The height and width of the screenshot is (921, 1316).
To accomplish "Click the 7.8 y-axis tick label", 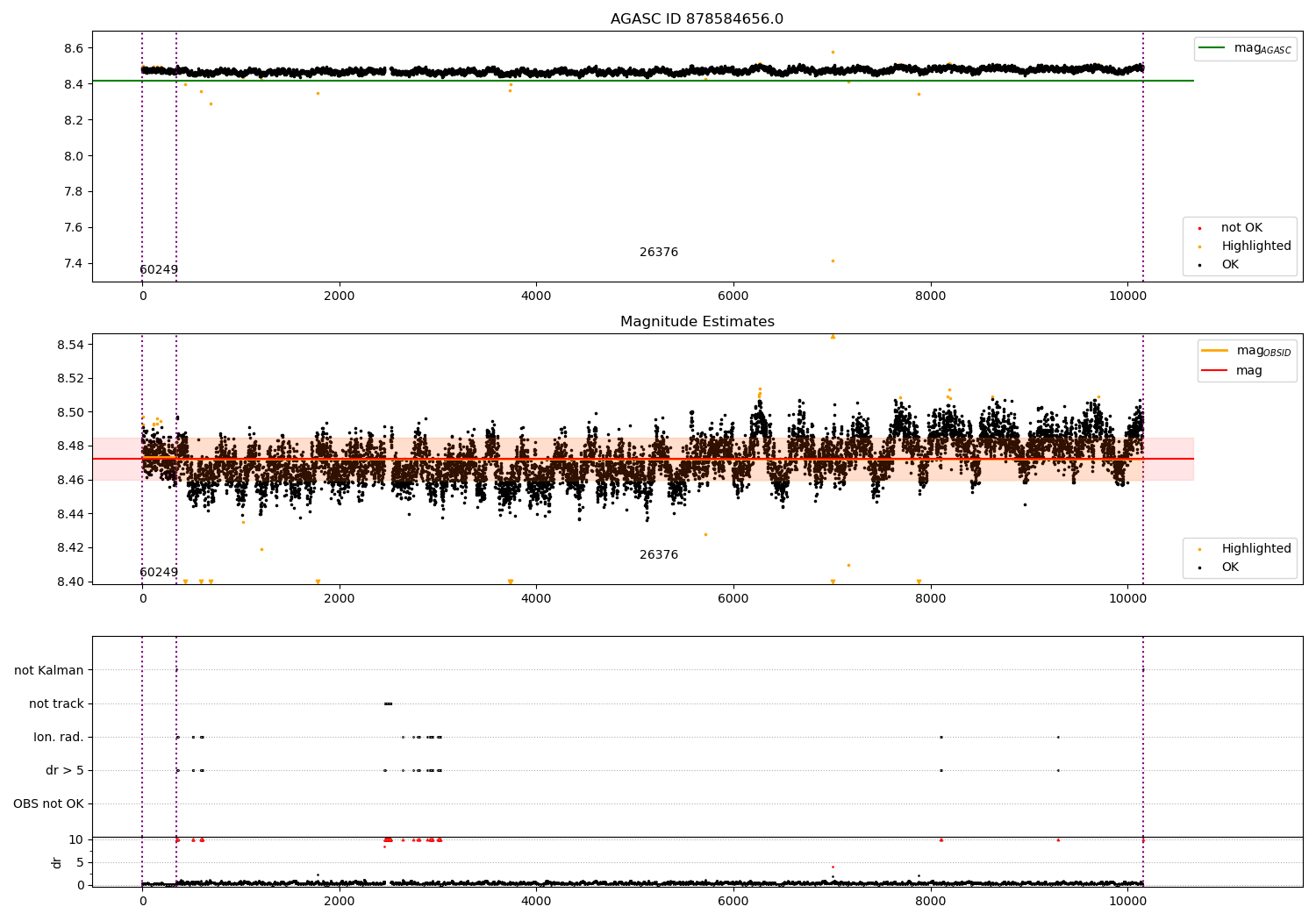I will pos(74,192).
